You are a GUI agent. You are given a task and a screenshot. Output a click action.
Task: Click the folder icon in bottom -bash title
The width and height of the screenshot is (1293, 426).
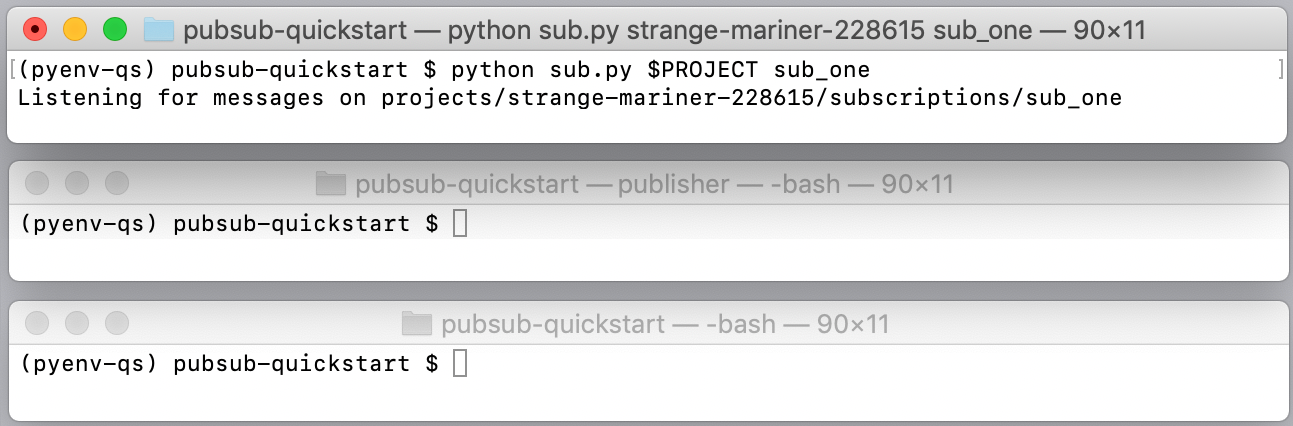point(416,323)
